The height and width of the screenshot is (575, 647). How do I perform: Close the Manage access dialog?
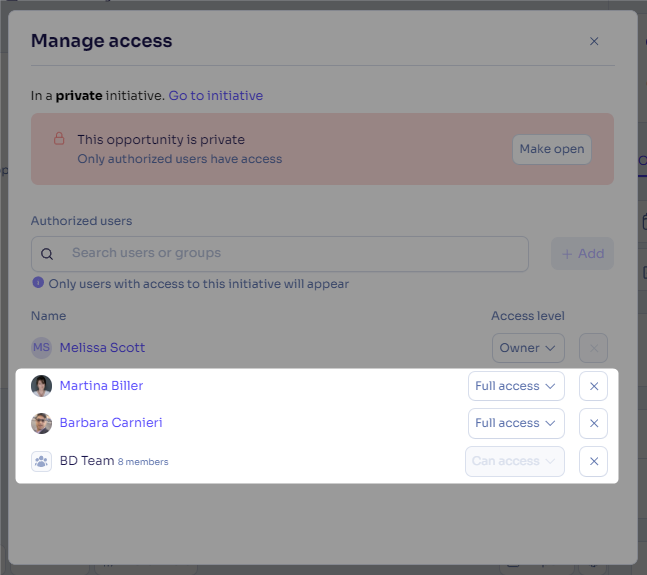[x=594, y=41]
